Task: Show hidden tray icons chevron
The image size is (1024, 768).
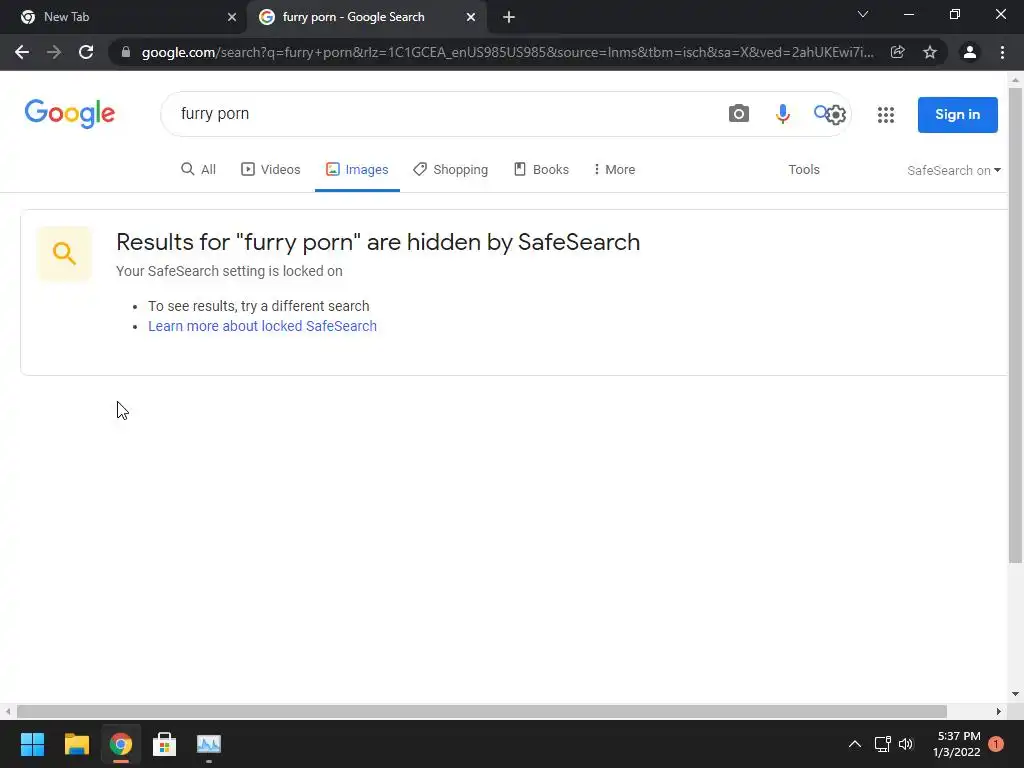Action: tap(854, 744)
